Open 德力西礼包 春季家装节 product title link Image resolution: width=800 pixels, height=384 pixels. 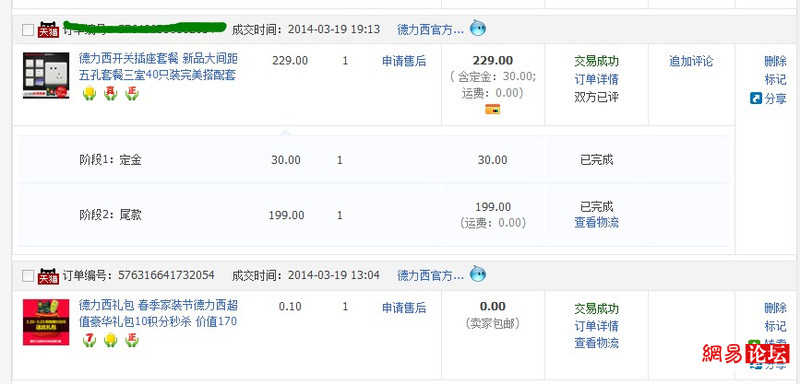(158, 313)
